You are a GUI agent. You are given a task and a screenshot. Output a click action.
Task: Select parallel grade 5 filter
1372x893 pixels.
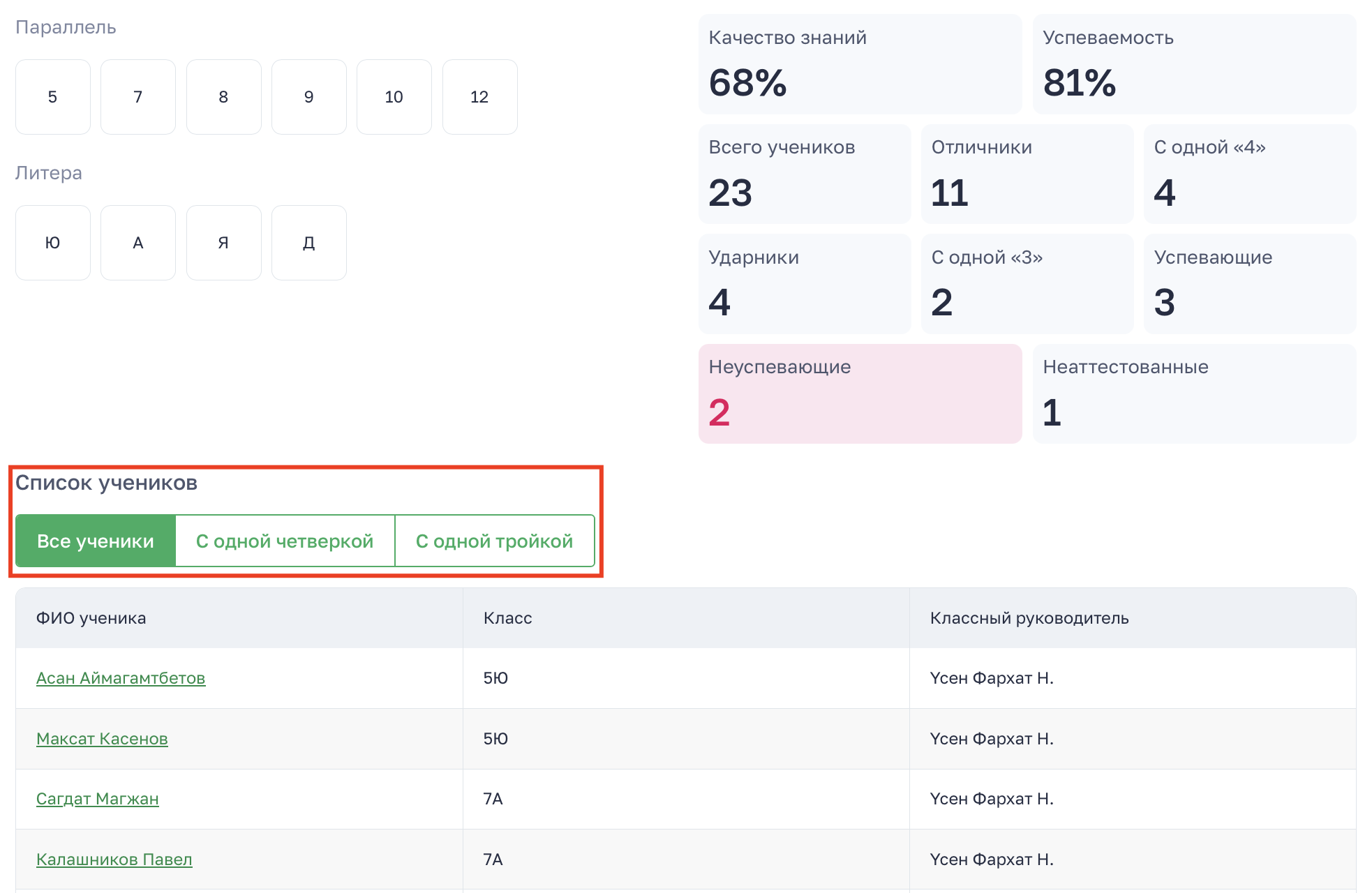[53, 97]
